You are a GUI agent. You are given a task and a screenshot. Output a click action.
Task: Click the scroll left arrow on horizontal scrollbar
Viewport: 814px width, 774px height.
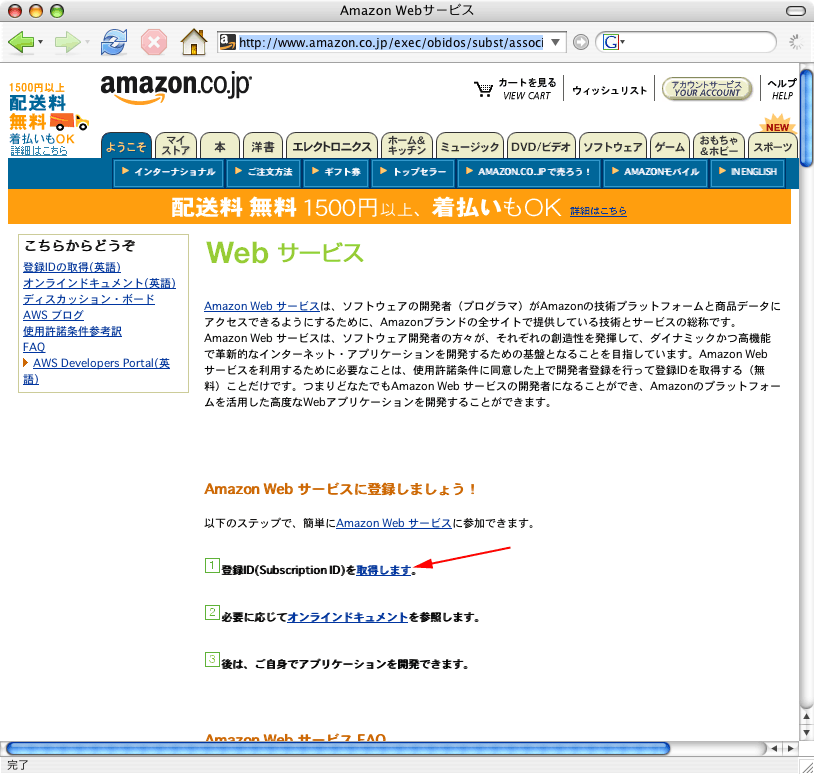(x=775, y=749)
